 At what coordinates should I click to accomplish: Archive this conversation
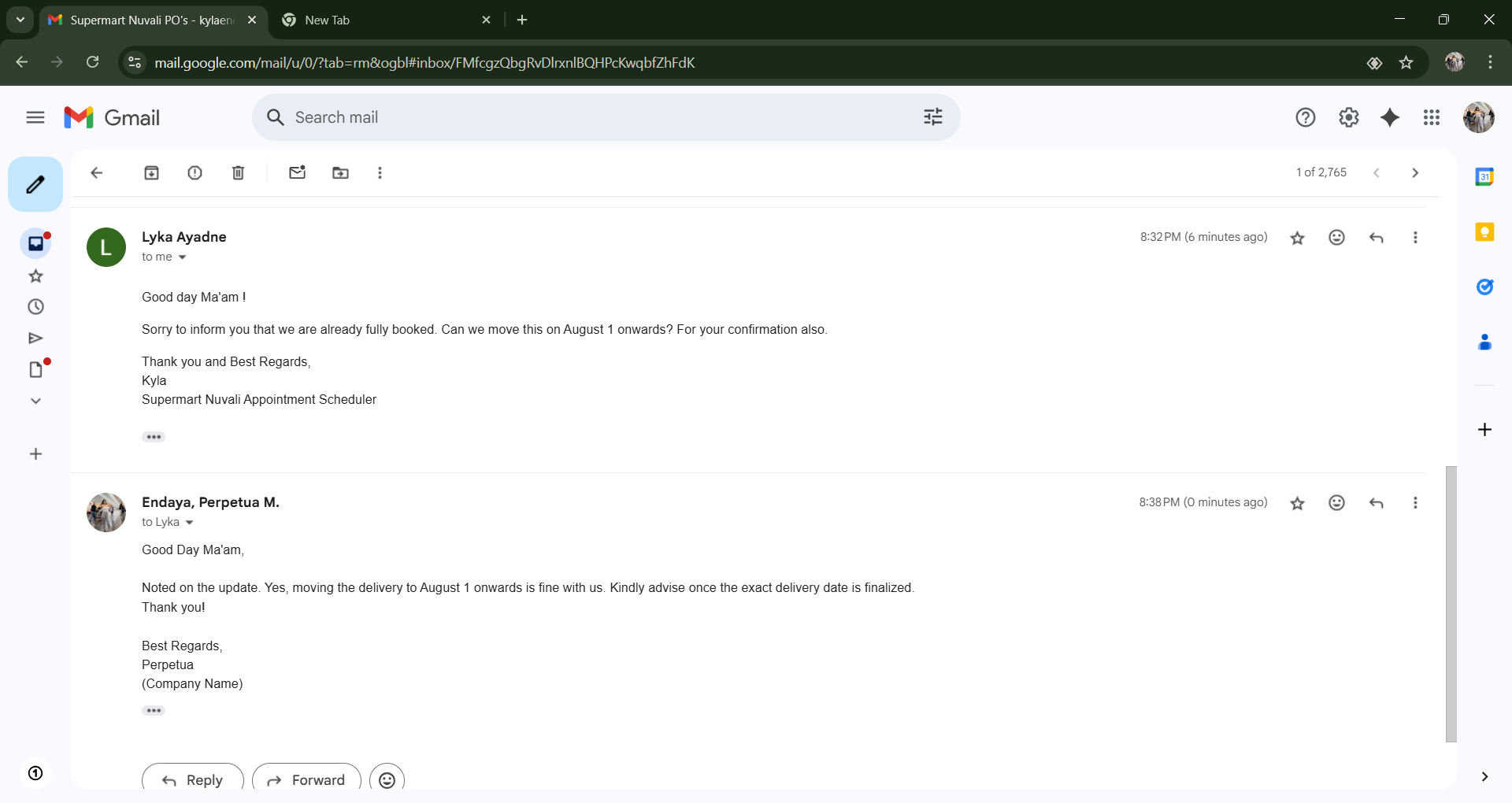point(152,172)
